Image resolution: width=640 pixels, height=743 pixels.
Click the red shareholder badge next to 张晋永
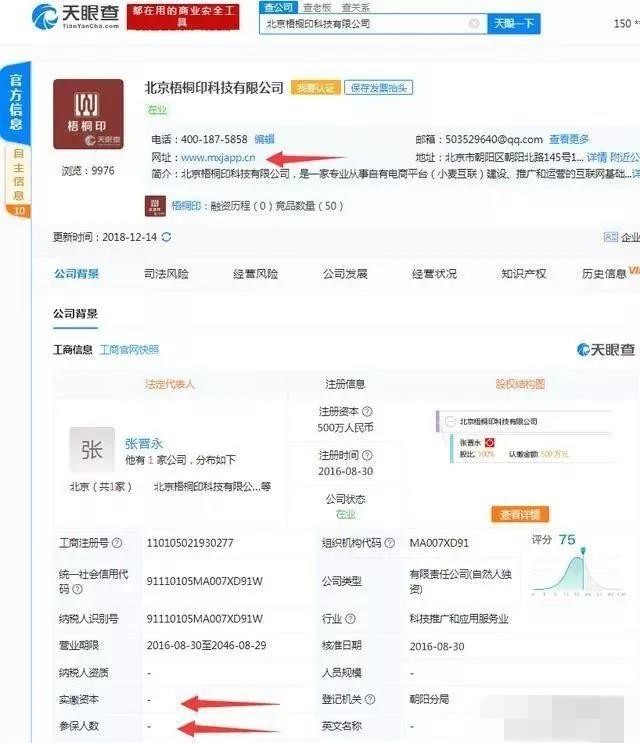coord(490,443)
